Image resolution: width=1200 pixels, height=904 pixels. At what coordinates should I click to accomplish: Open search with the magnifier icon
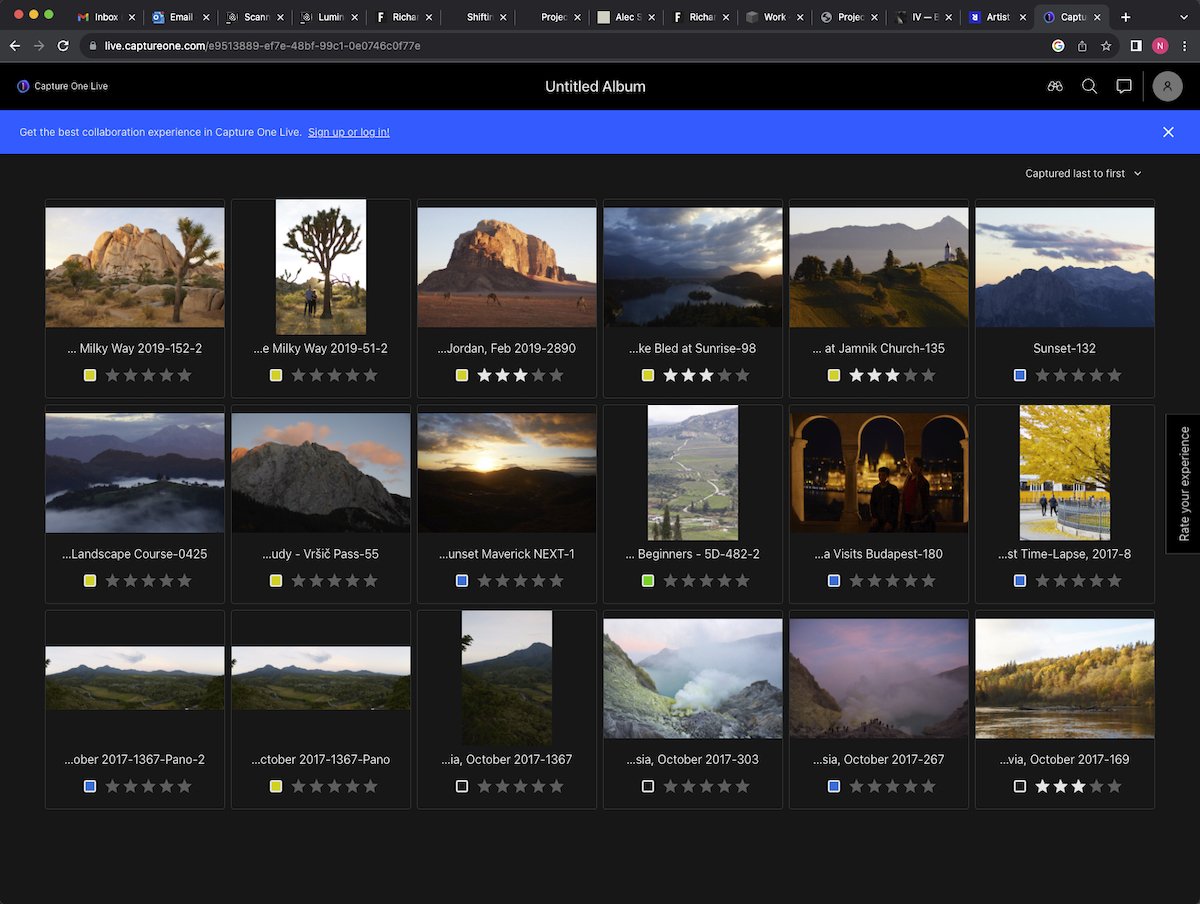pyautogui.click(x=1089, y=86)
